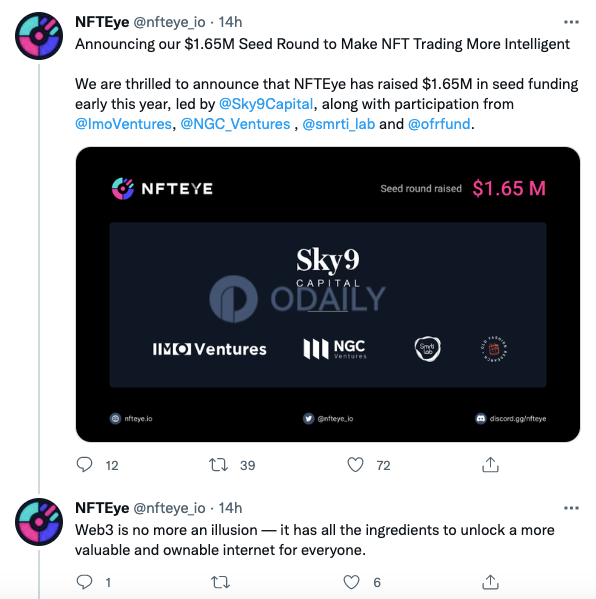The height and width of the screenshot is (599, 596).
Task: Visit the @NGC_Ventures profile mention
Action: click(235, 124)
